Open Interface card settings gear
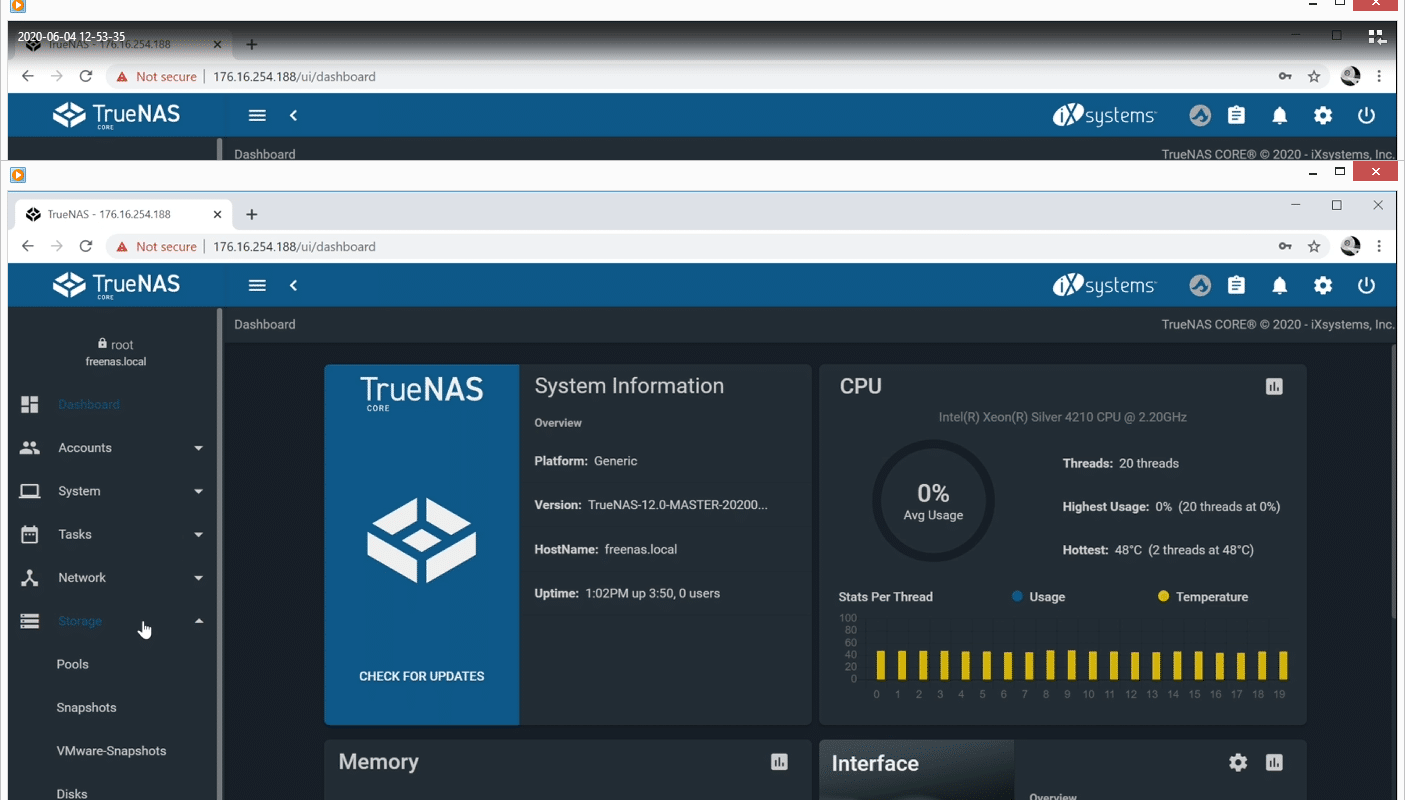 (x=1238, y=762)
